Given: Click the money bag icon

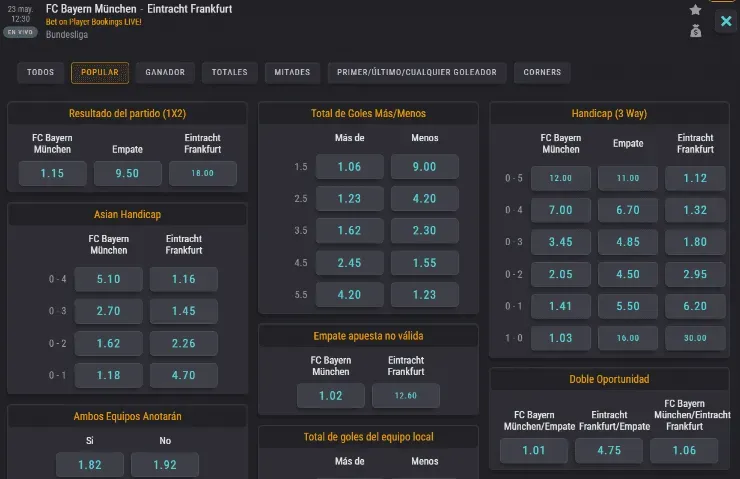Looking at the screenshot, I should [x=695, y=31].
